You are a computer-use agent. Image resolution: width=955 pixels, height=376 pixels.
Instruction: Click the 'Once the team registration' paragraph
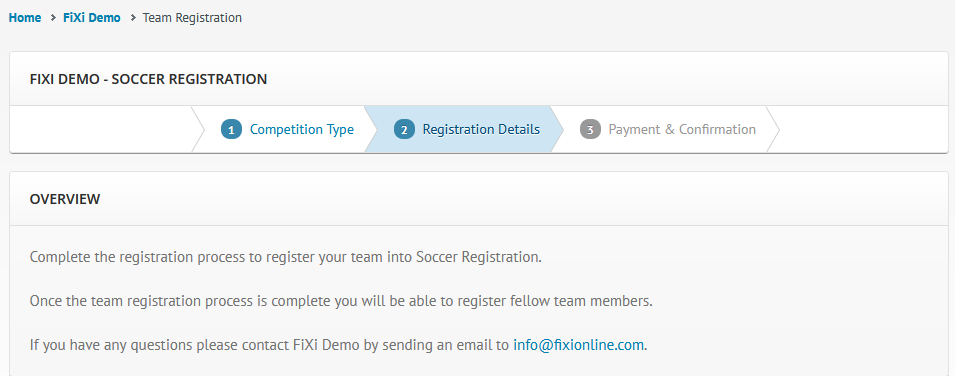click(341, 301)
